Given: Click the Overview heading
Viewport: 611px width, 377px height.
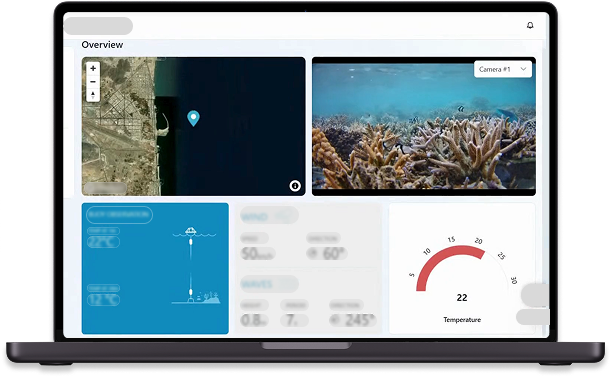Looking at the screenshot, I should [x=102, y=45].
